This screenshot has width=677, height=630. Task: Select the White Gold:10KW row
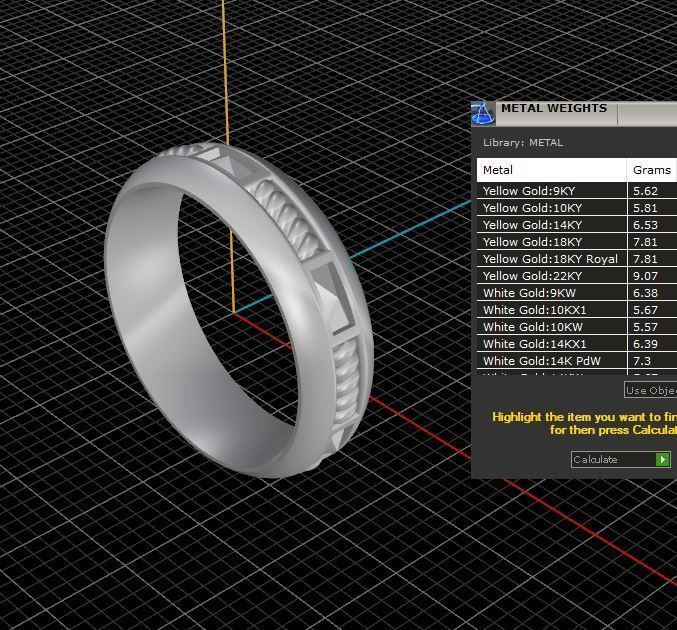tap(577, 327)
